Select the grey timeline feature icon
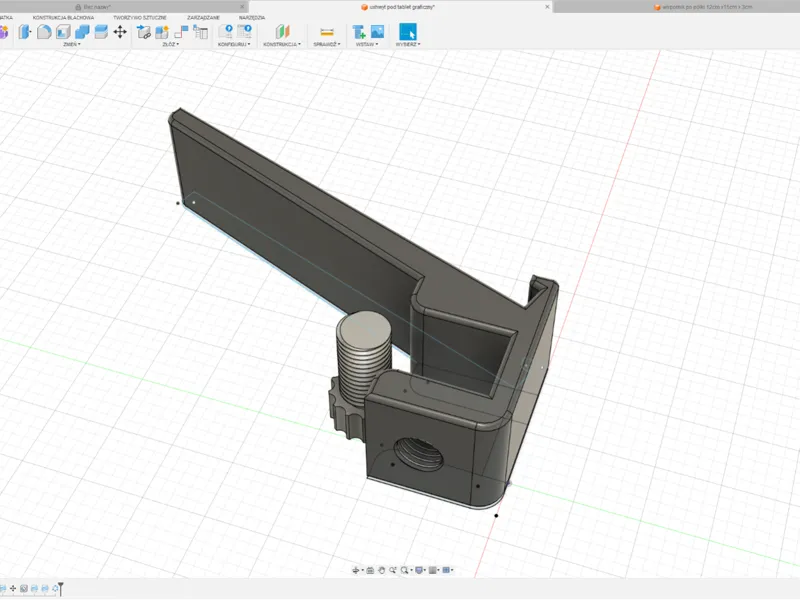The image size is (800, 600). coord(23,588)
